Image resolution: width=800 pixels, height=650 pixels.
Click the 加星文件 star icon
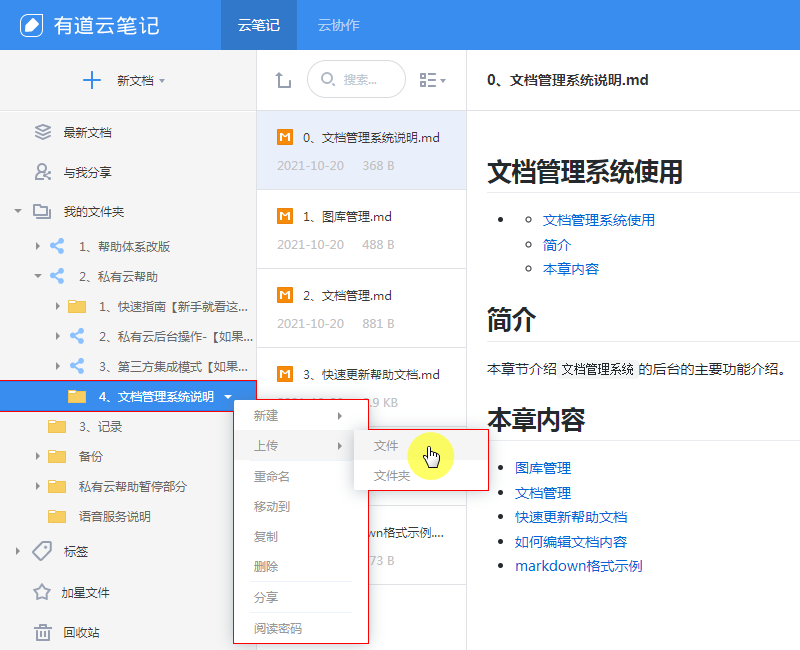pos(42,592)
